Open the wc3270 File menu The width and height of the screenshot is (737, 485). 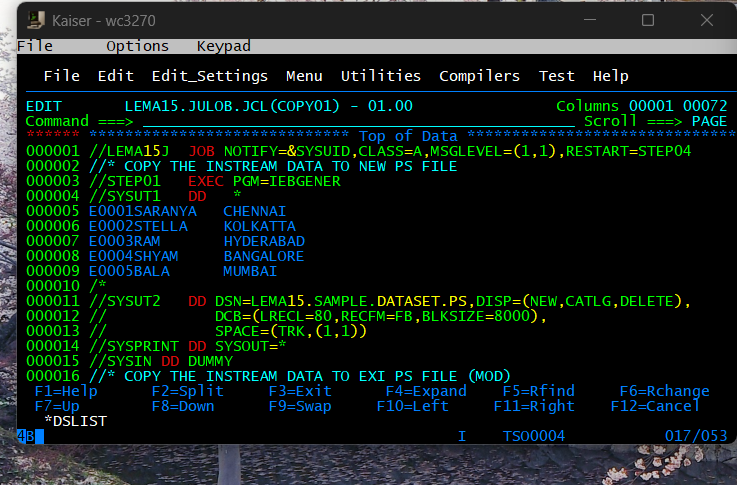click(x=35, y=46)
